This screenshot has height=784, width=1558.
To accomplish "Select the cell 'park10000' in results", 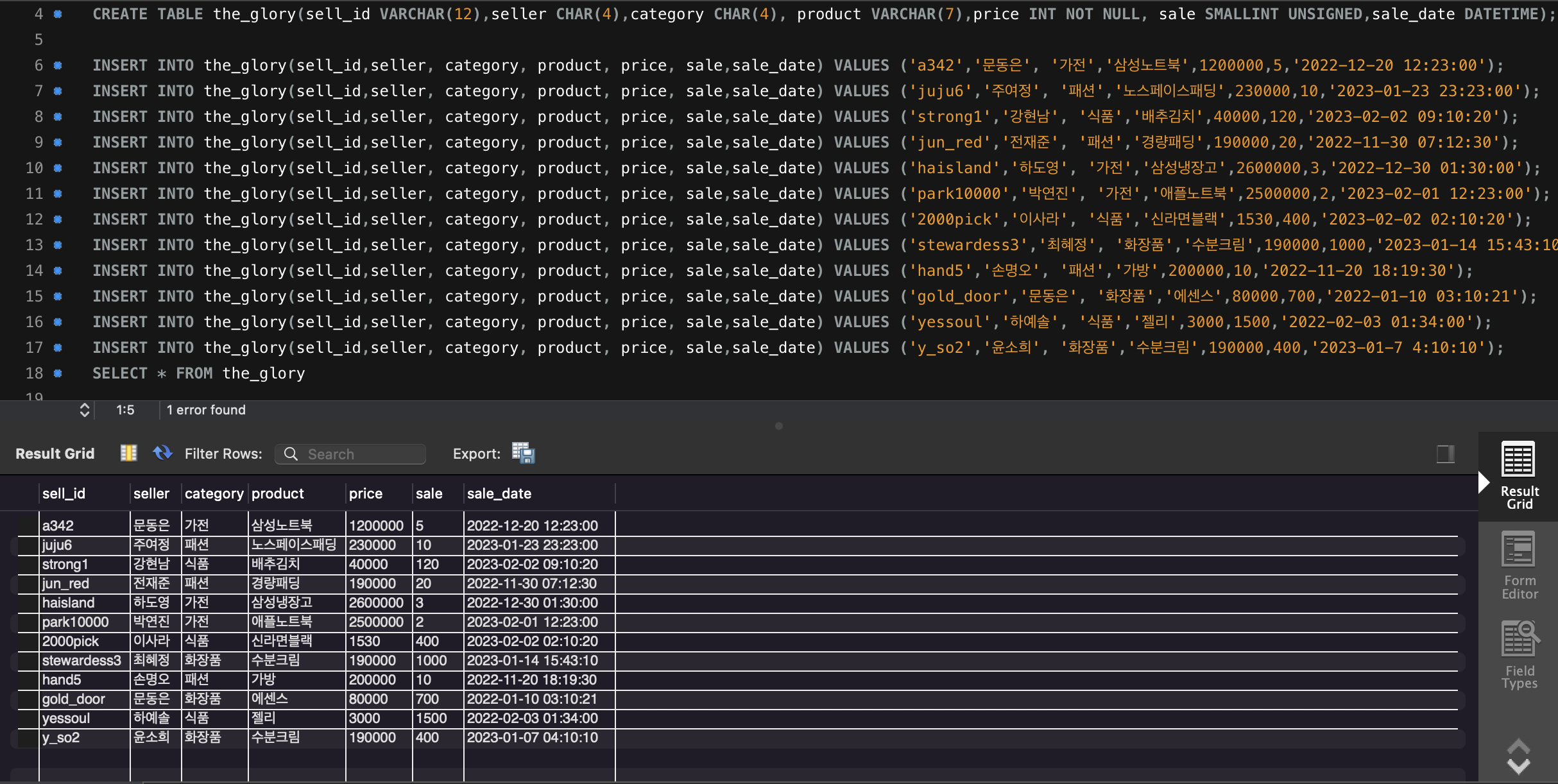I will (84, 622).
